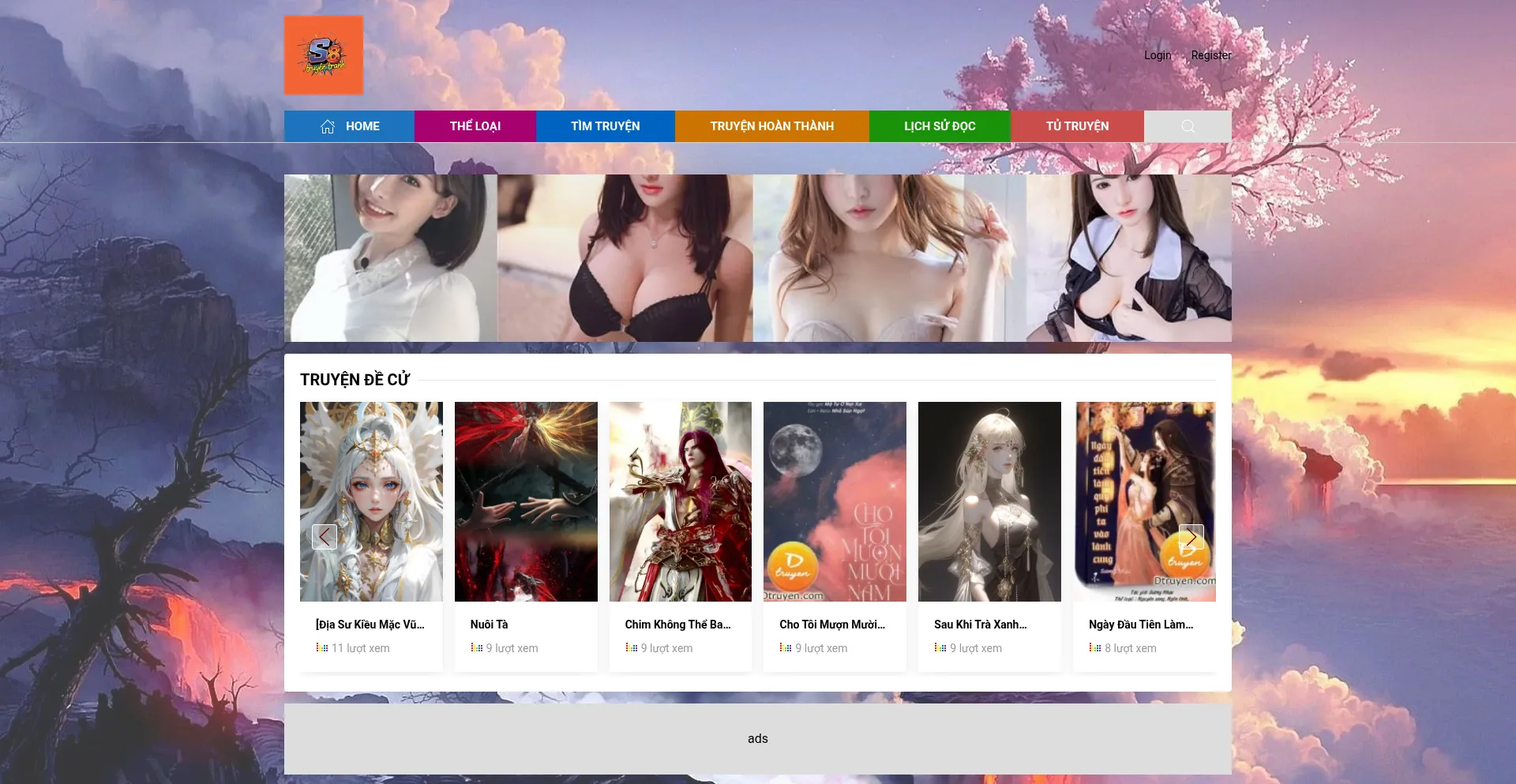This screenshot has width=1516, height=784.
Task: Click the Ngày Đầu Tiên Làm story cover
Action: tap(1144, 501)
